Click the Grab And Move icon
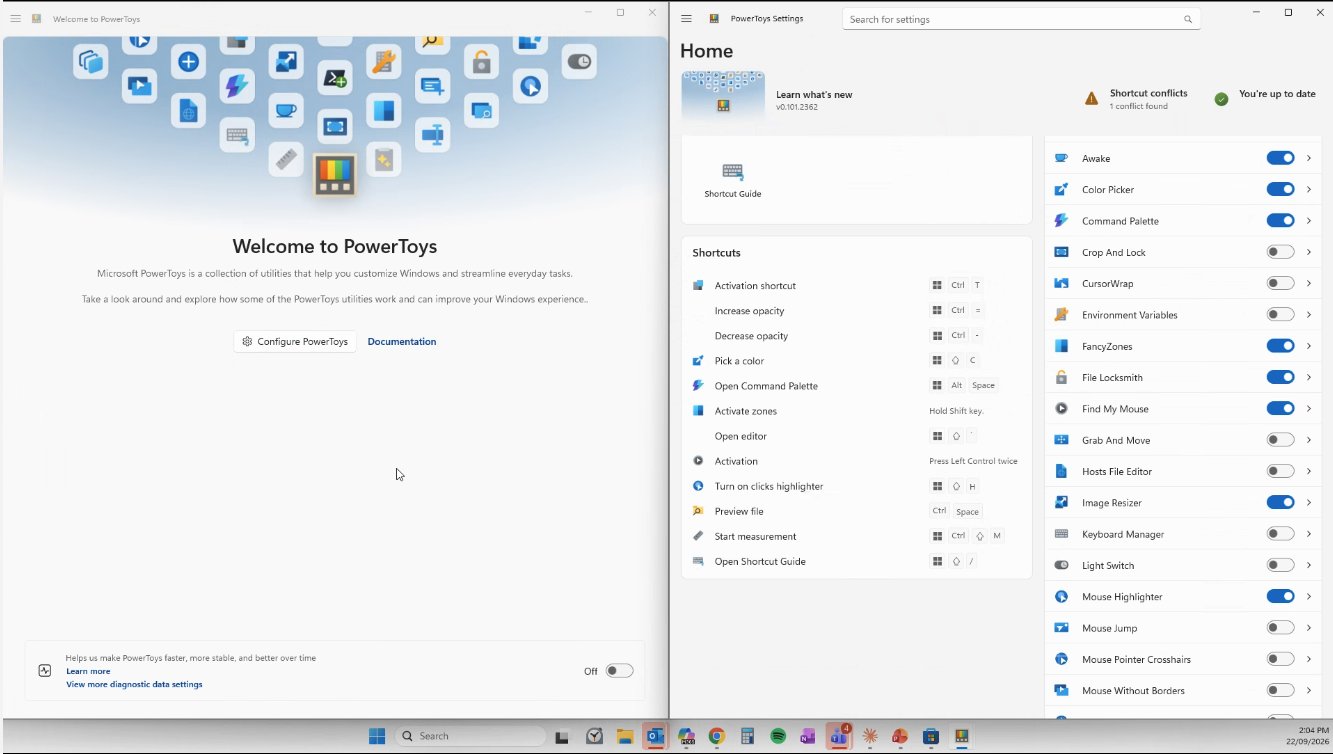 click(x=1061, y=440)
